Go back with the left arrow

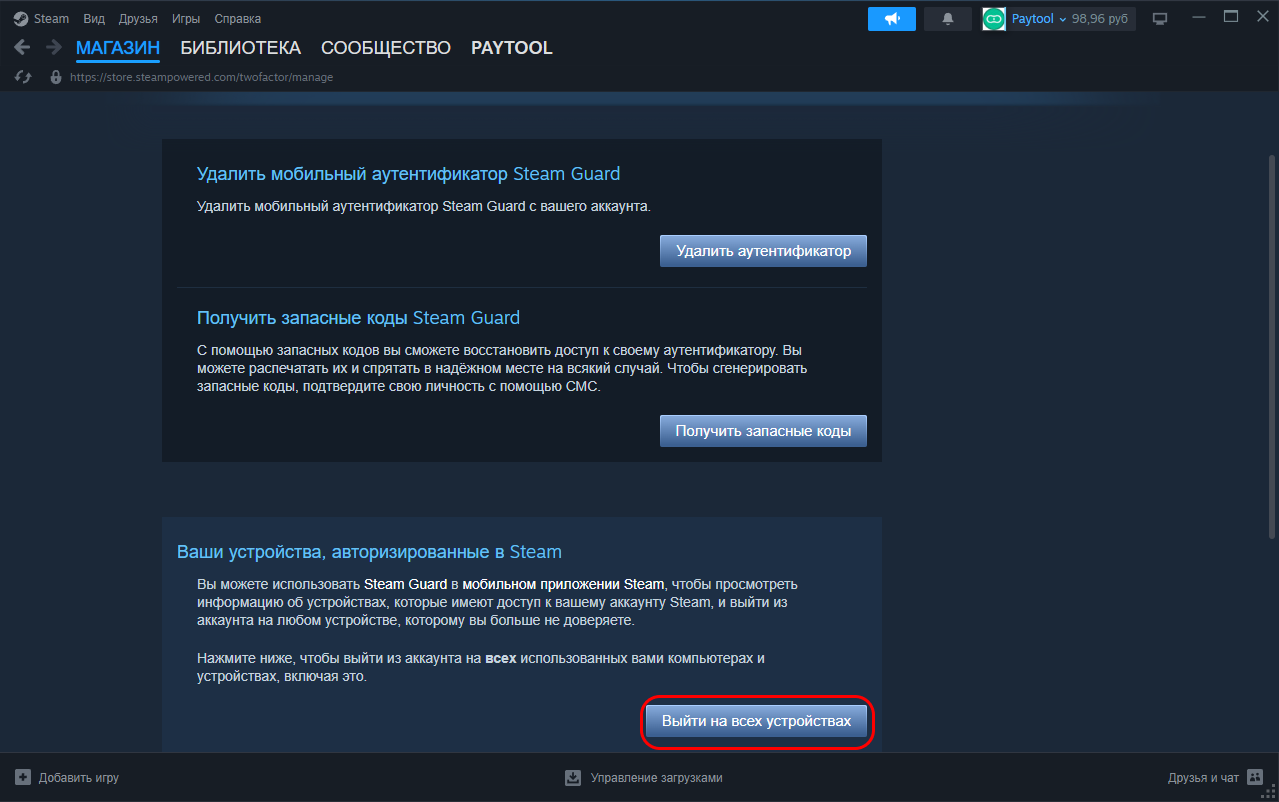22,47
